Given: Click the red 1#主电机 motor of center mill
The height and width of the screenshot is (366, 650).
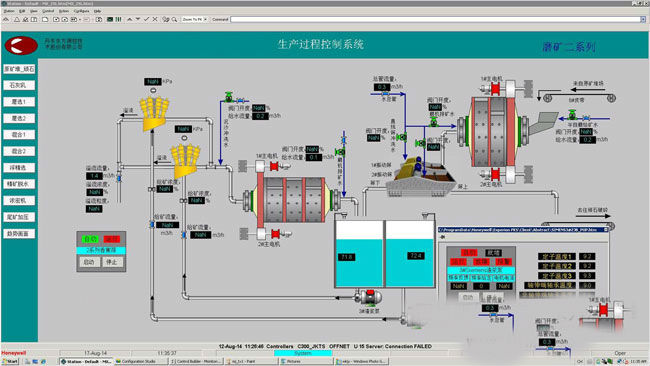Looking at the screenshot, I should tap(274, 167).
